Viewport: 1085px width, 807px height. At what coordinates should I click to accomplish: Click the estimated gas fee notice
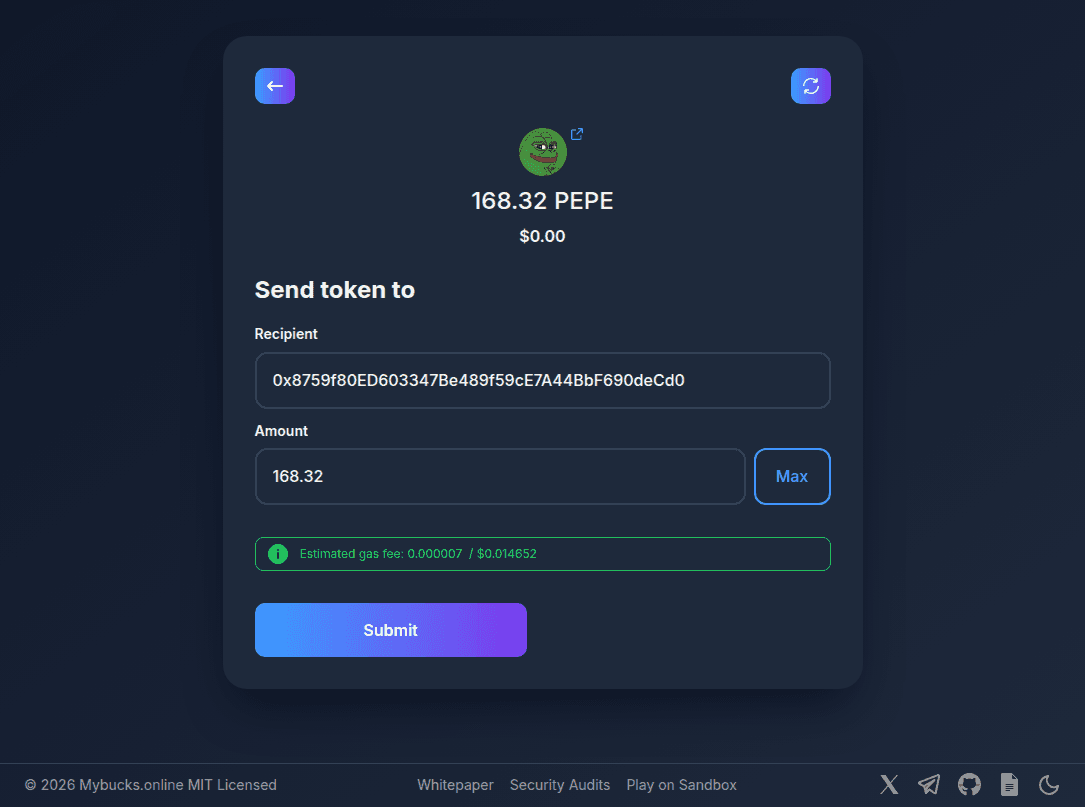coord(542,554)
